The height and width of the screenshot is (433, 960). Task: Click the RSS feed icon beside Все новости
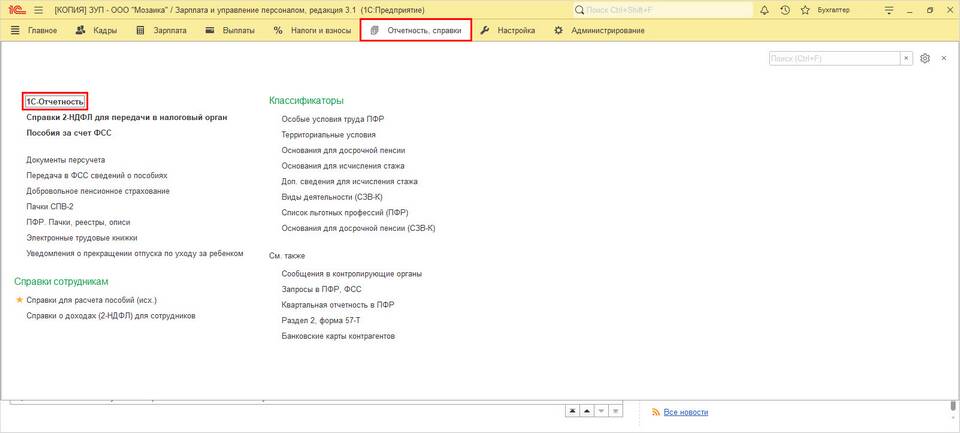click(x=656, y=412)
